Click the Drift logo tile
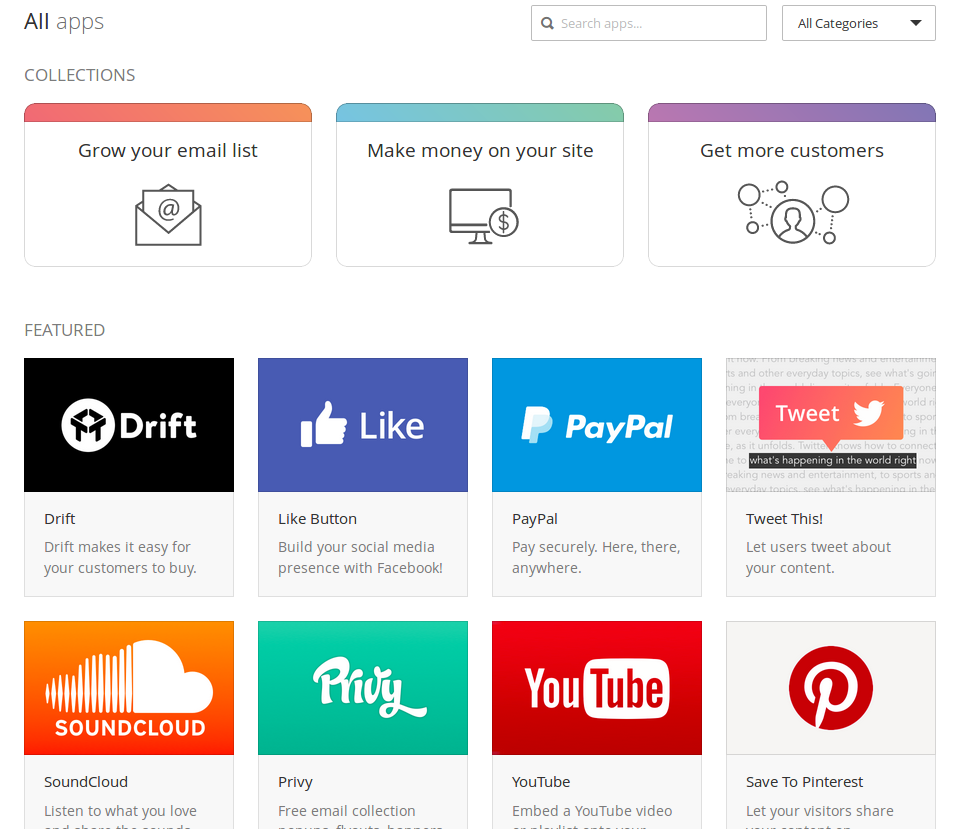The width and height of the screenshot is (958, 829). tap(129, 425)
